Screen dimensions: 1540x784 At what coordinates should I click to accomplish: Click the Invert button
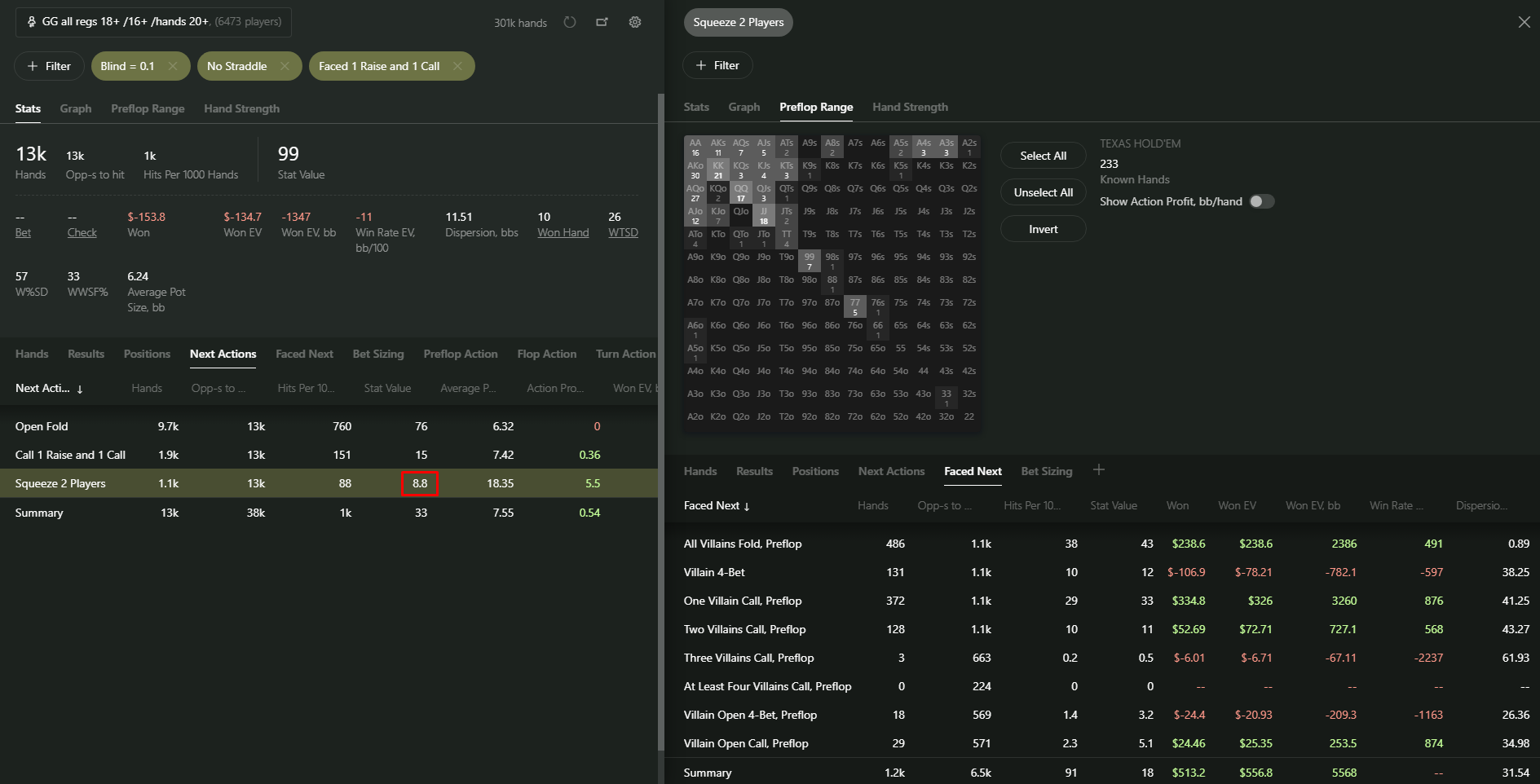1043,229
